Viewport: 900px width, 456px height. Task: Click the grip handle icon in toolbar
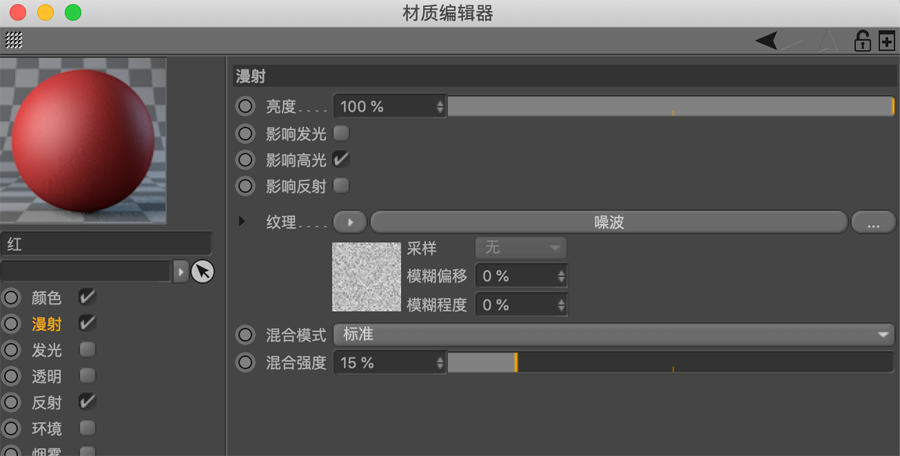point(14,40)
